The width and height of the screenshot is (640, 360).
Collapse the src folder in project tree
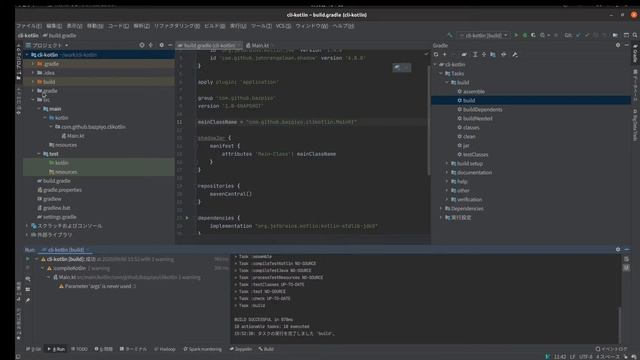[x=33, y=100]
